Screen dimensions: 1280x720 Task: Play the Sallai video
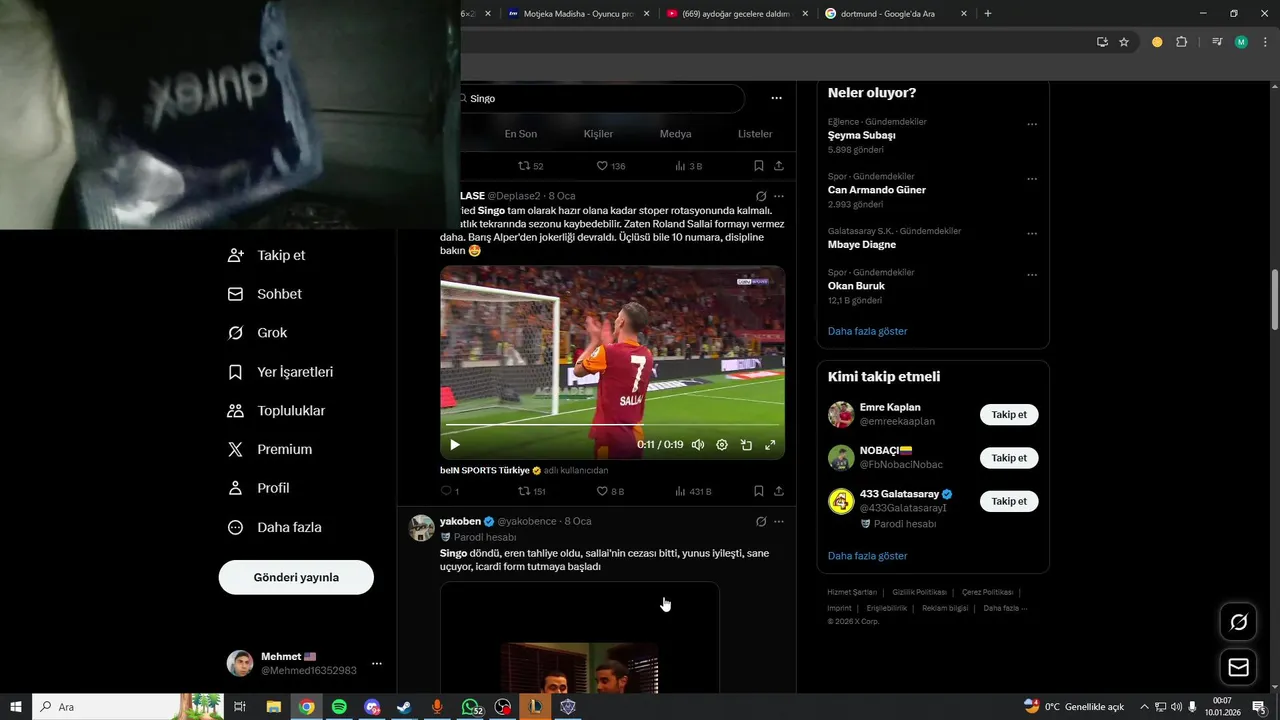[x=455, y=445]
